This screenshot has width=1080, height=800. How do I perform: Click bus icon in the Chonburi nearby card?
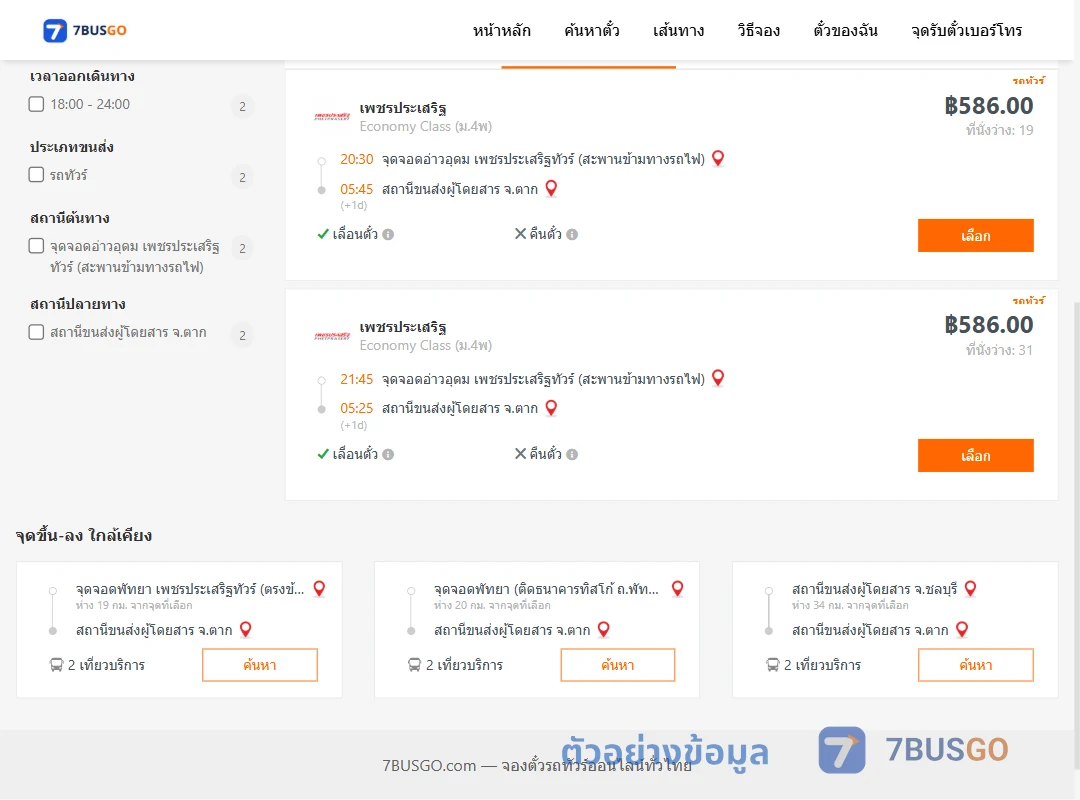pyautogui.click(x=772, y=665)
